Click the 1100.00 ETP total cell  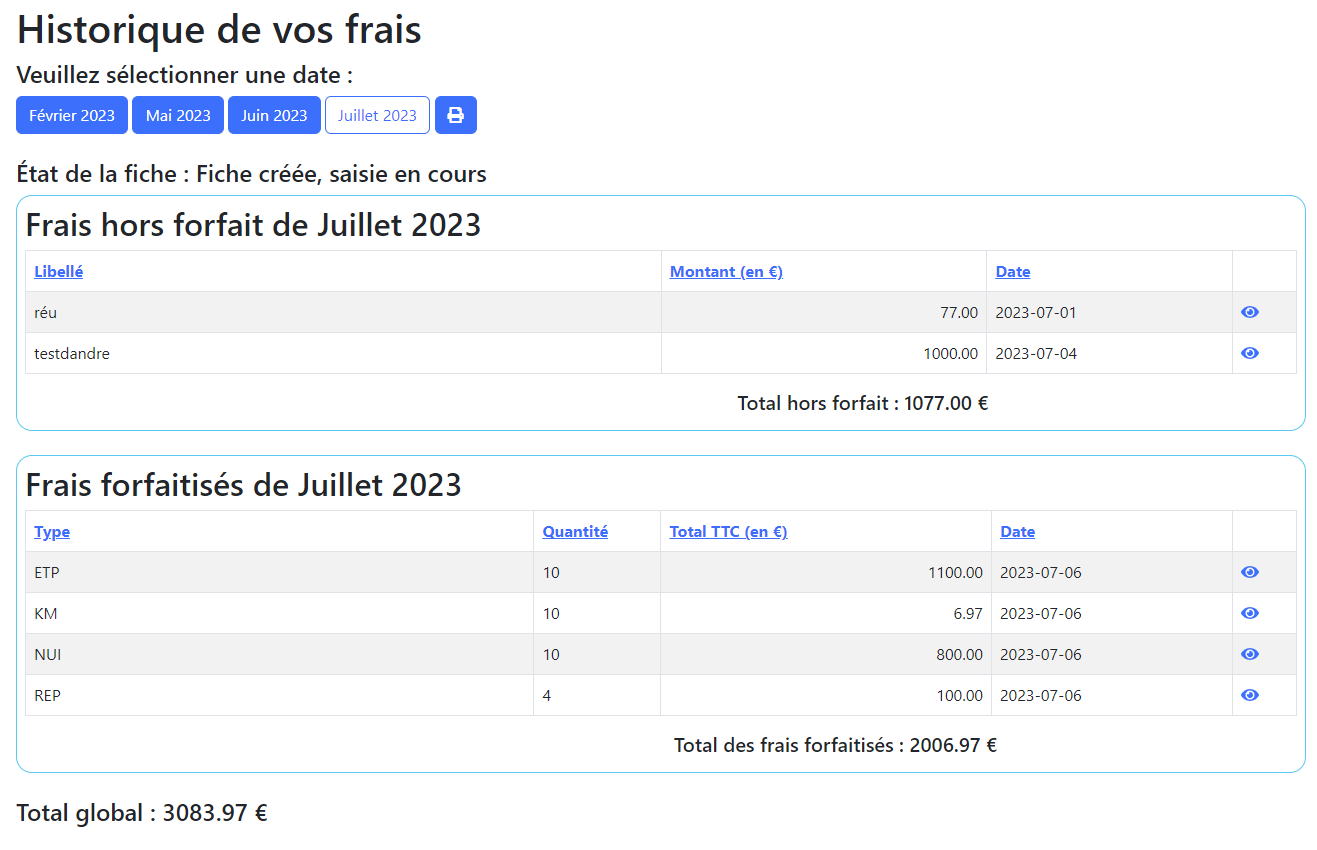click(955, 573)
